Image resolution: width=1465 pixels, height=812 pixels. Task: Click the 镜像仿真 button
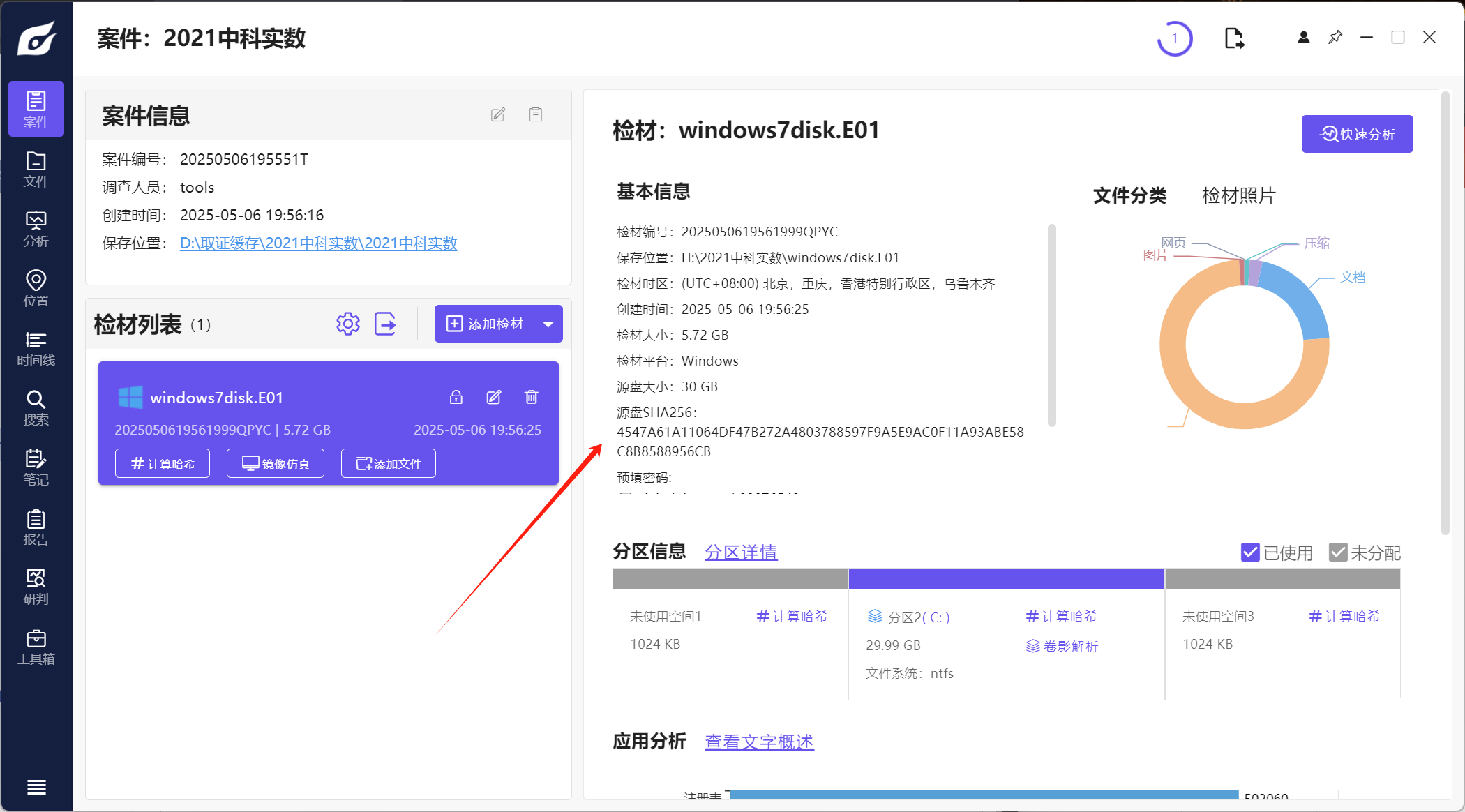point(276,464)
